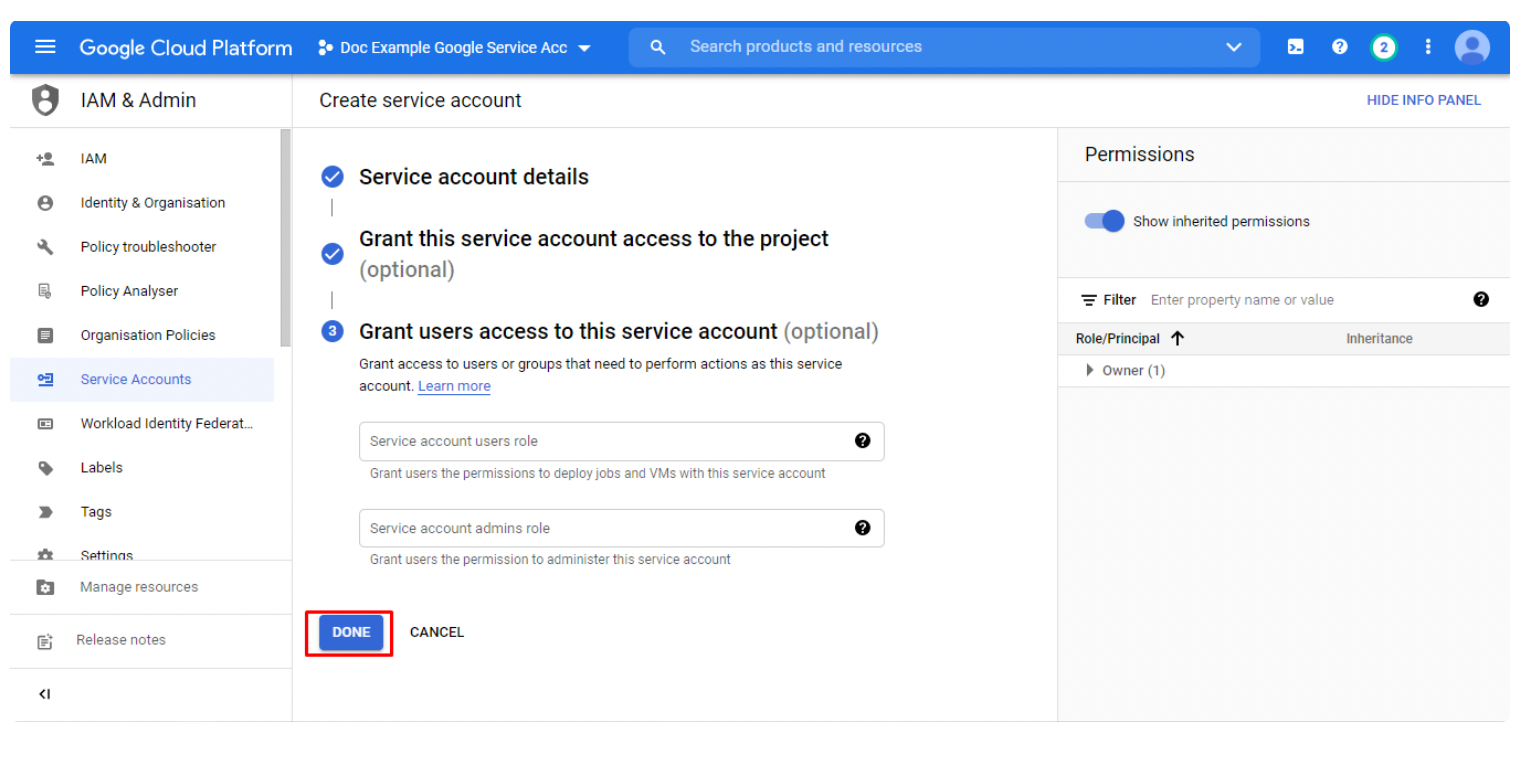Open the Learn more link

pos(454,386)
